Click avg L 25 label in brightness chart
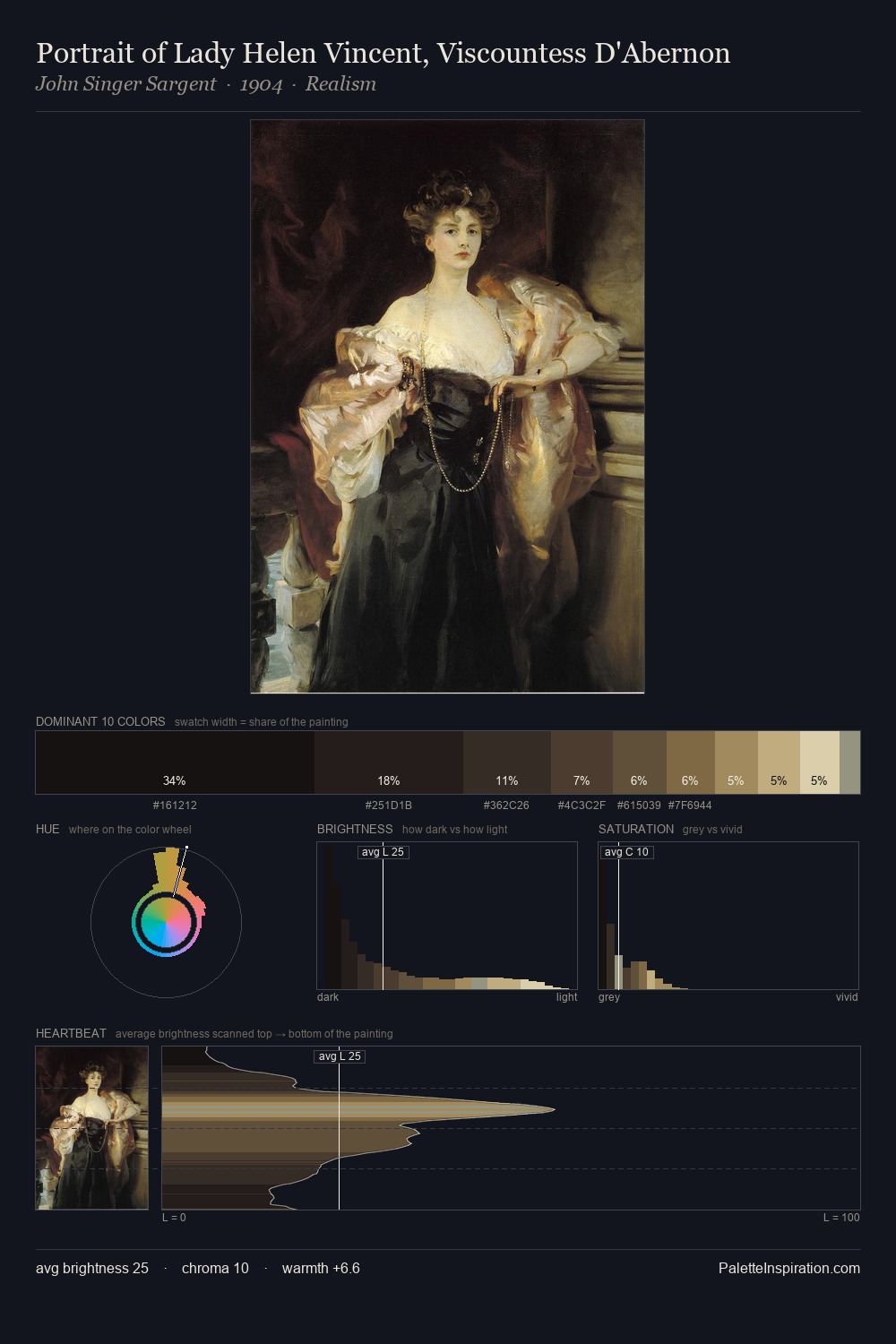 [383, 852]
